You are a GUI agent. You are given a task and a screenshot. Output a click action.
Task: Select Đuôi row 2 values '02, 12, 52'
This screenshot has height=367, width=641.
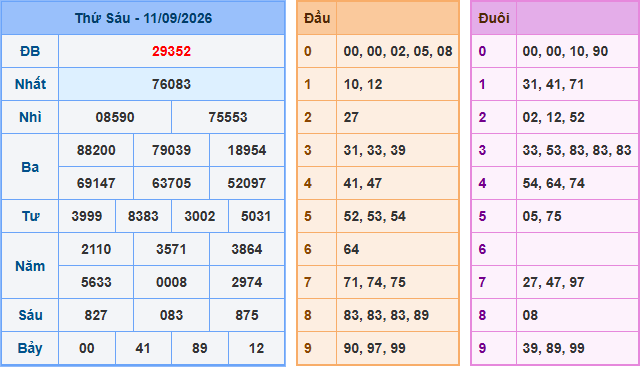tap(554, 117)
